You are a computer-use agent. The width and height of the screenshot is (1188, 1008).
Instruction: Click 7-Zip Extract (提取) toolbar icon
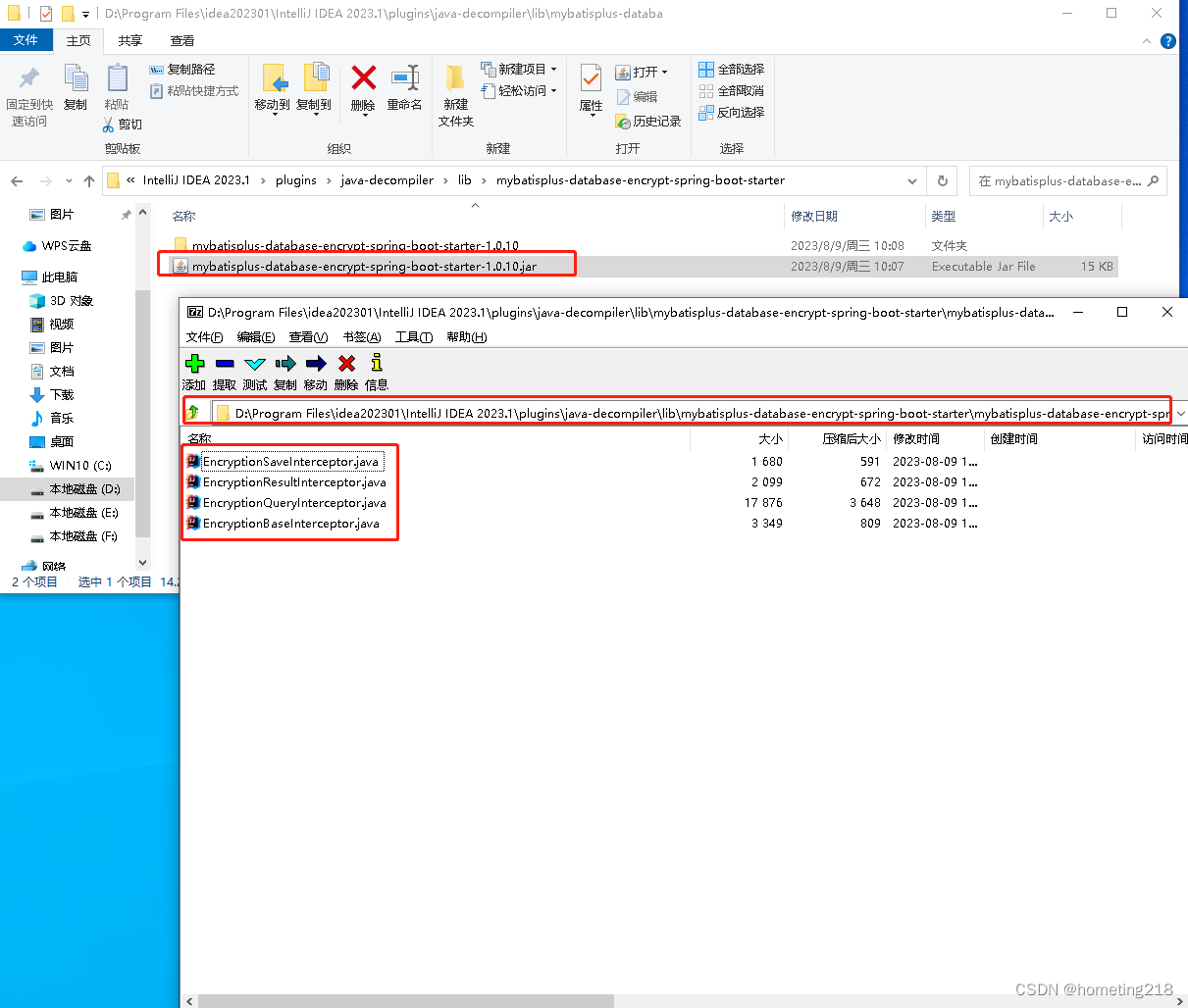pos(225,364)
